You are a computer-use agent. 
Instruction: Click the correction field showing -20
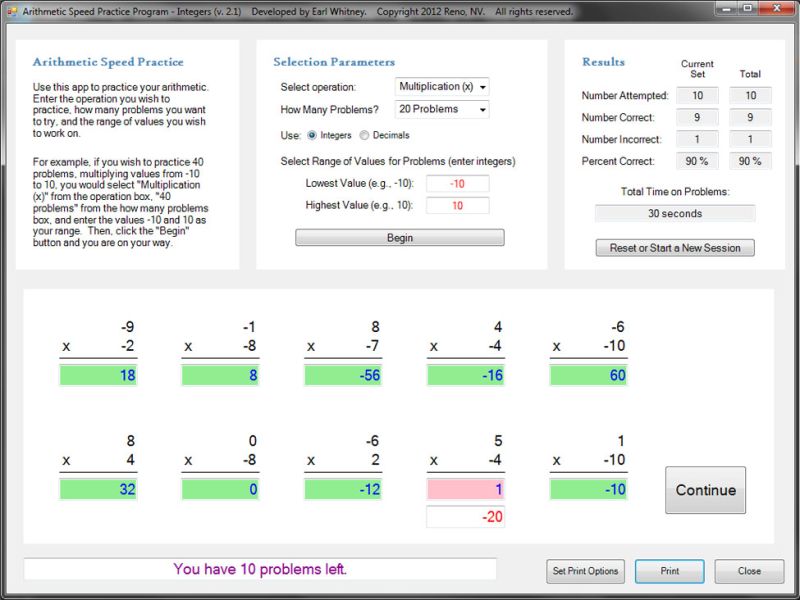pyautogui.click(x=466, y=517)
